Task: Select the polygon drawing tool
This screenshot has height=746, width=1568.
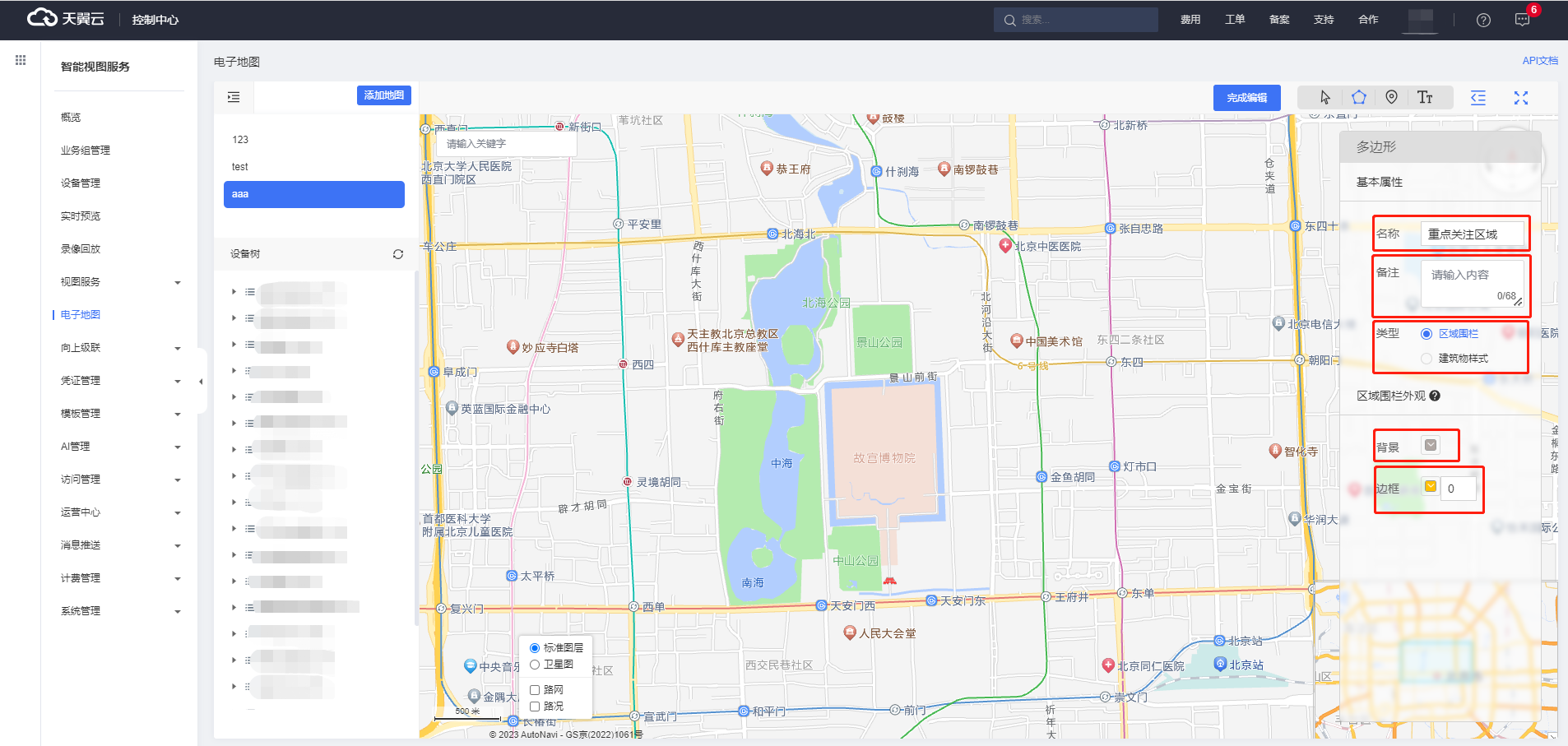Action: click(1358, 98)
